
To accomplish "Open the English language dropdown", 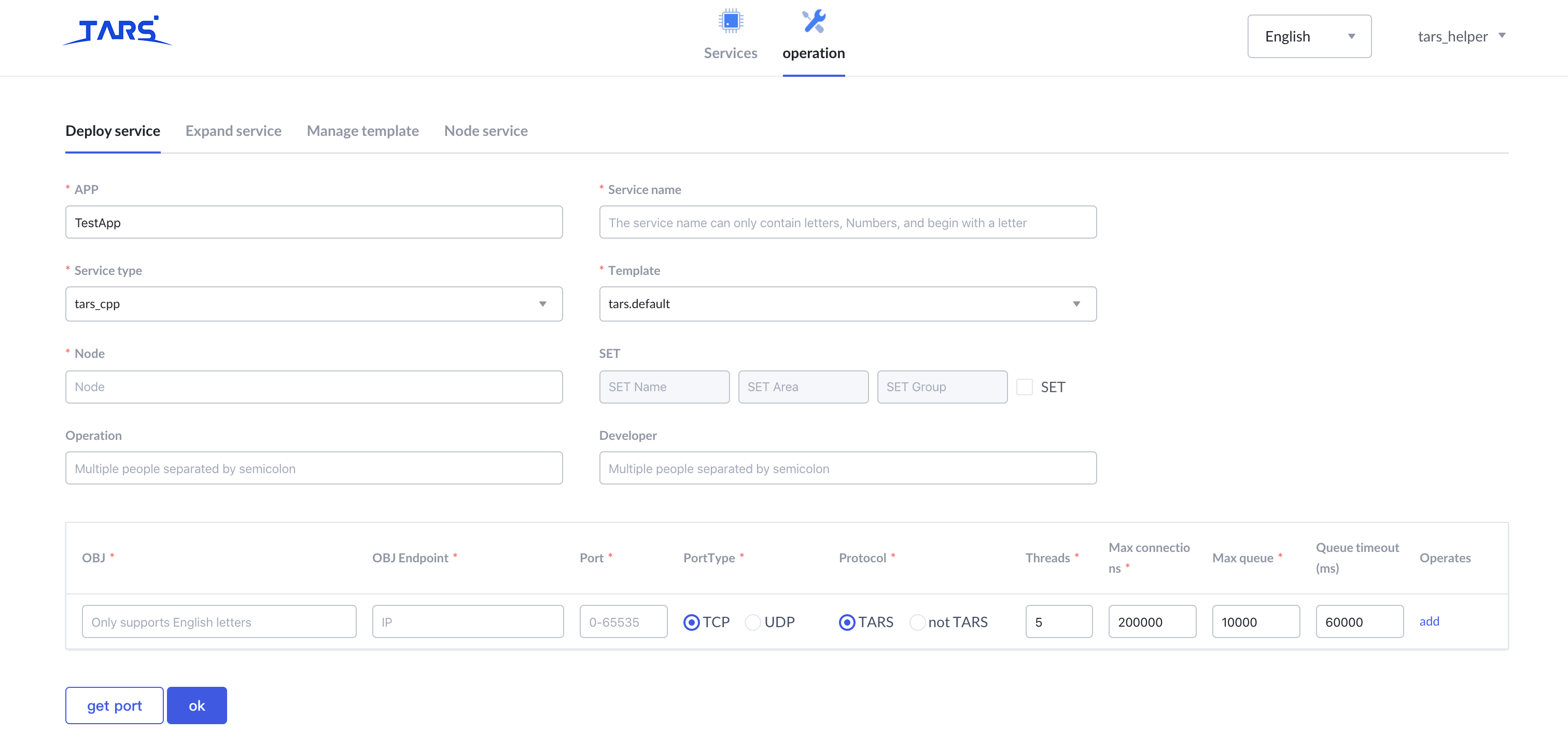I will pyautogui.click(x=1309, y=36).
